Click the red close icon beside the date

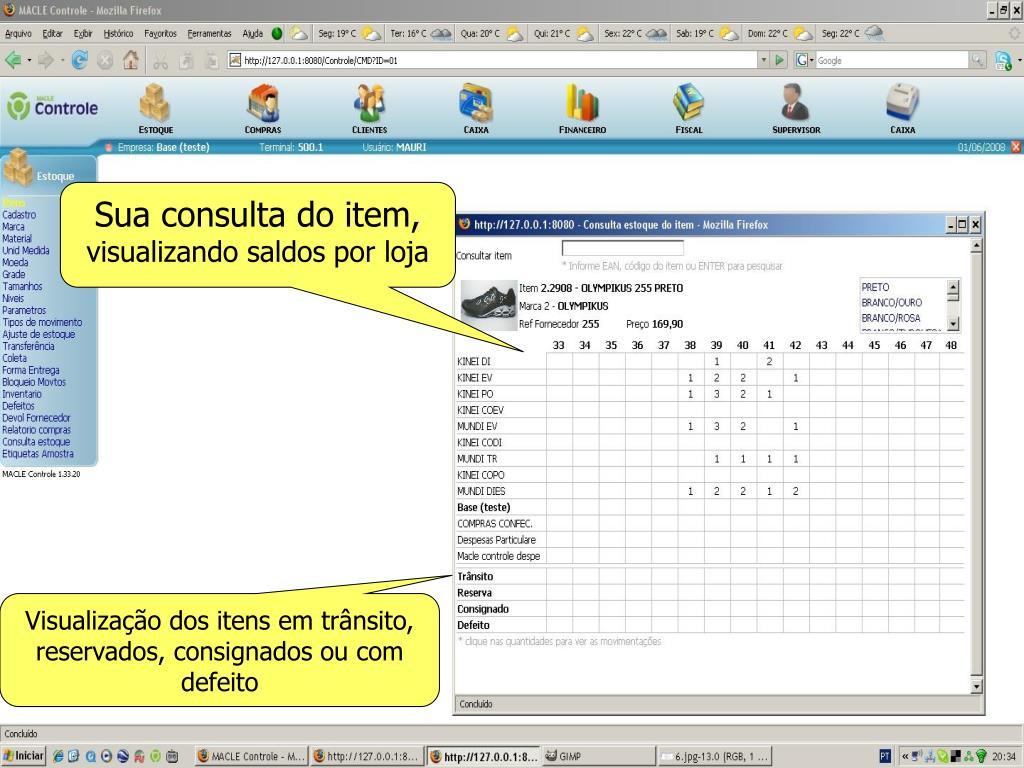pos(1016,147)
